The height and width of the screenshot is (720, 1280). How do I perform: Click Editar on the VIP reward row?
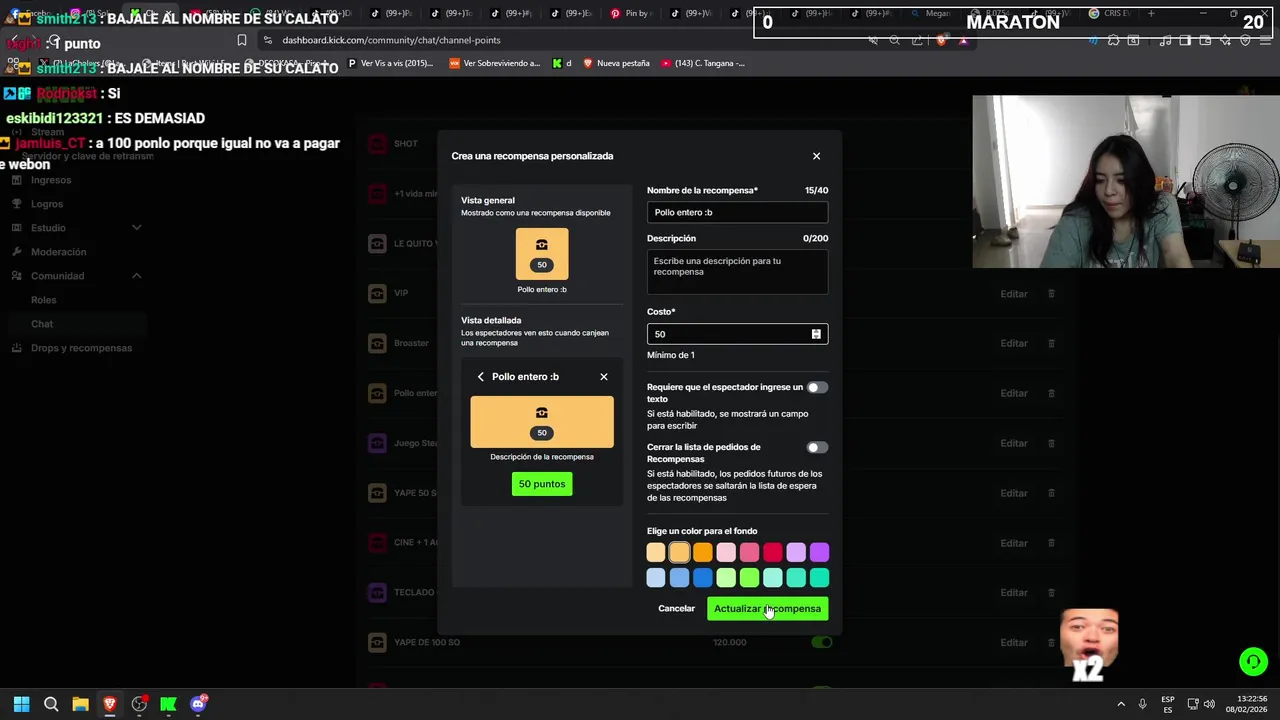[1014, 294]
